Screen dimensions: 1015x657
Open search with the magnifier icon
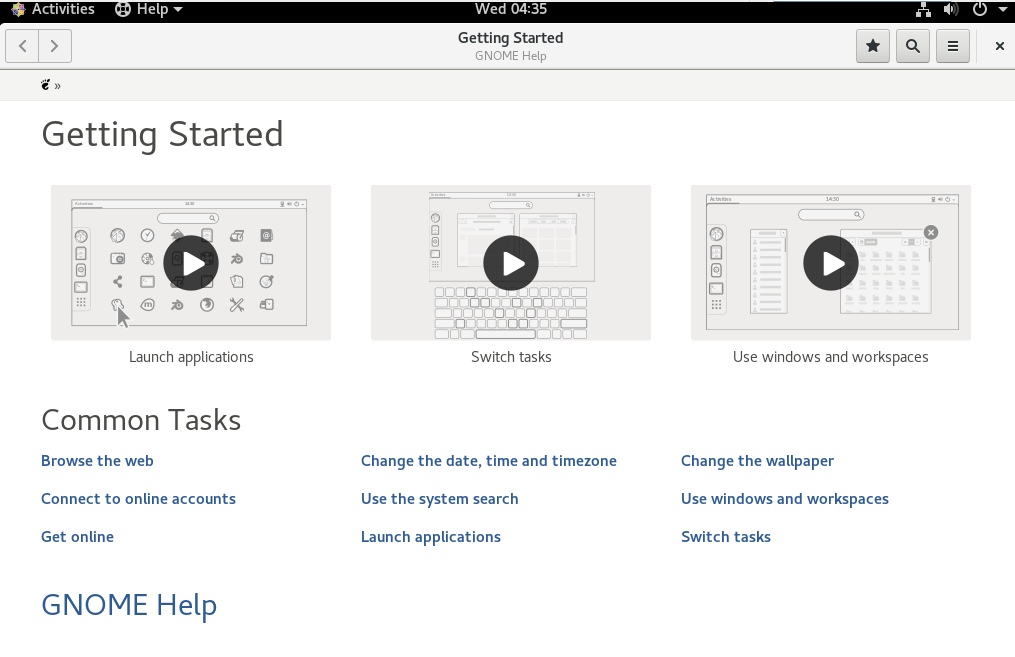(913, 46)
